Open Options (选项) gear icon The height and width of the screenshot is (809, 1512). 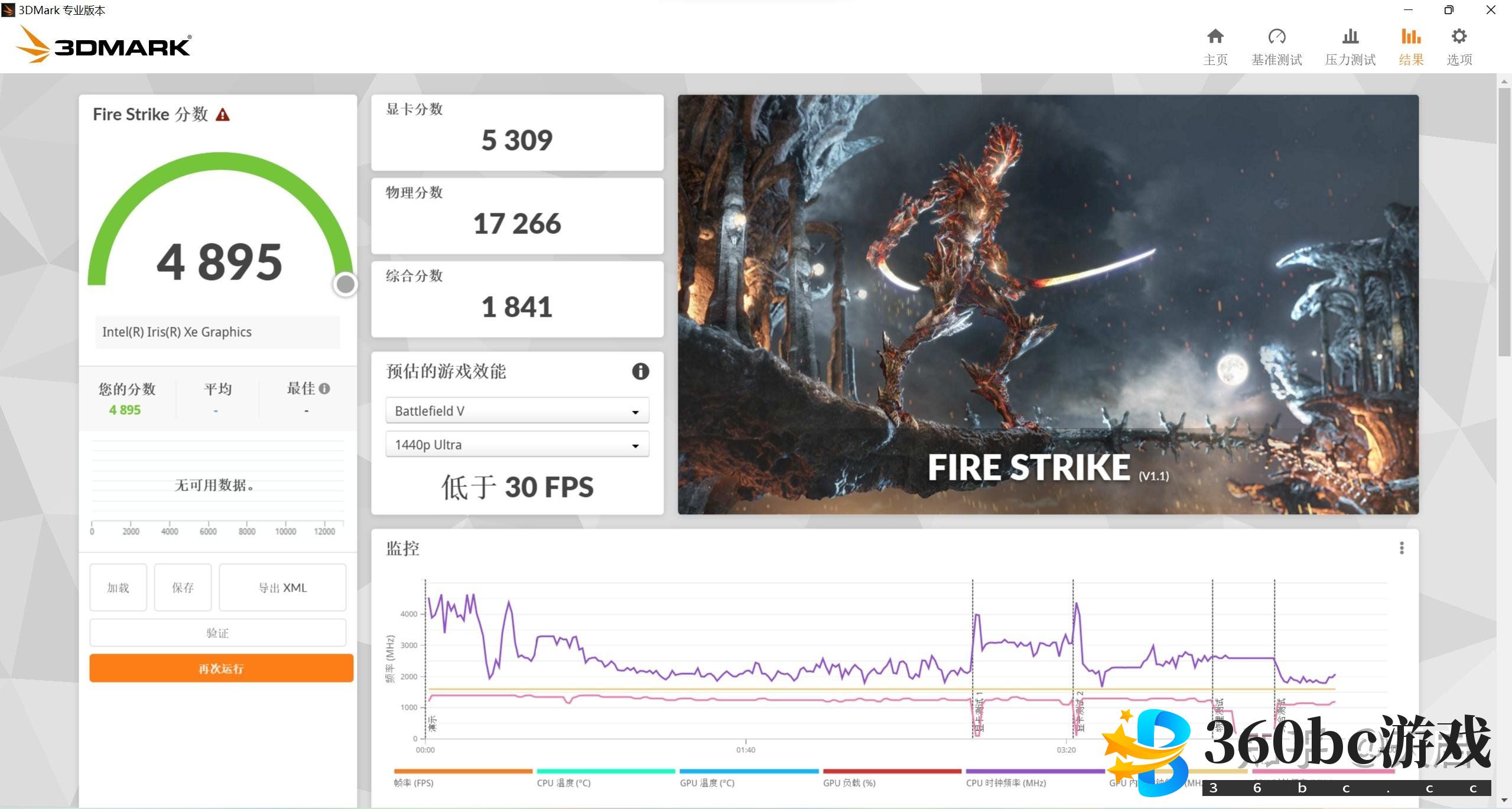click(1459, 37)
